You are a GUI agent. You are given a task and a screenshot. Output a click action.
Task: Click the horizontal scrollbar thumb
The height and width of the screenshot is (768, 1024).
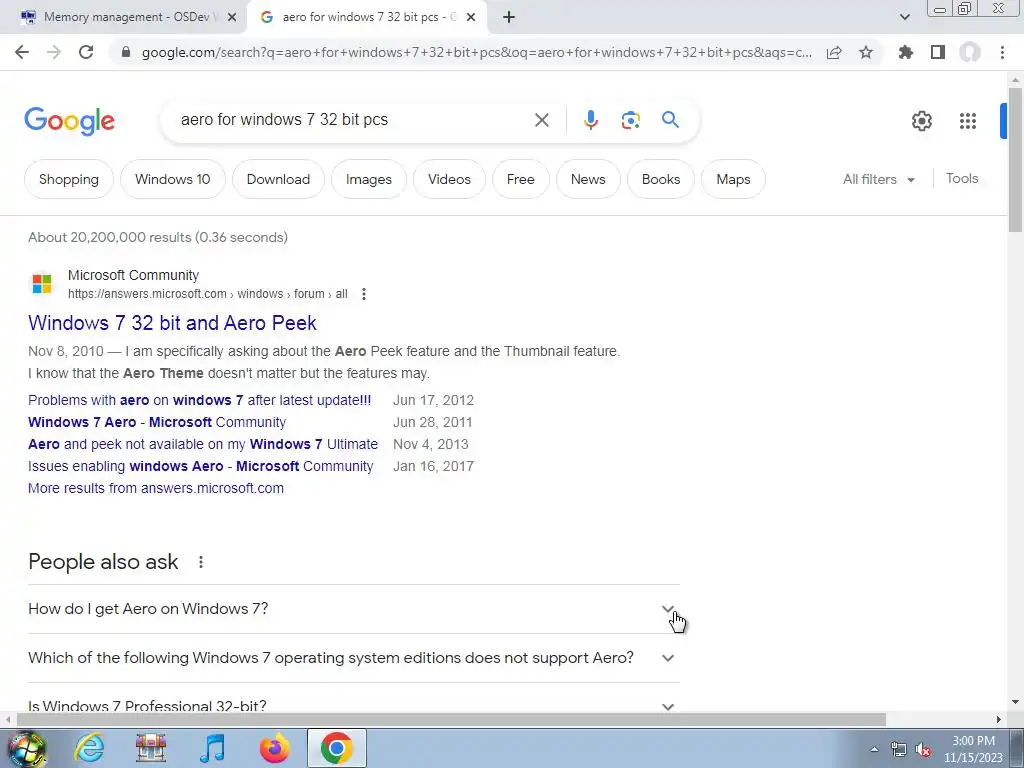(451, 720)
